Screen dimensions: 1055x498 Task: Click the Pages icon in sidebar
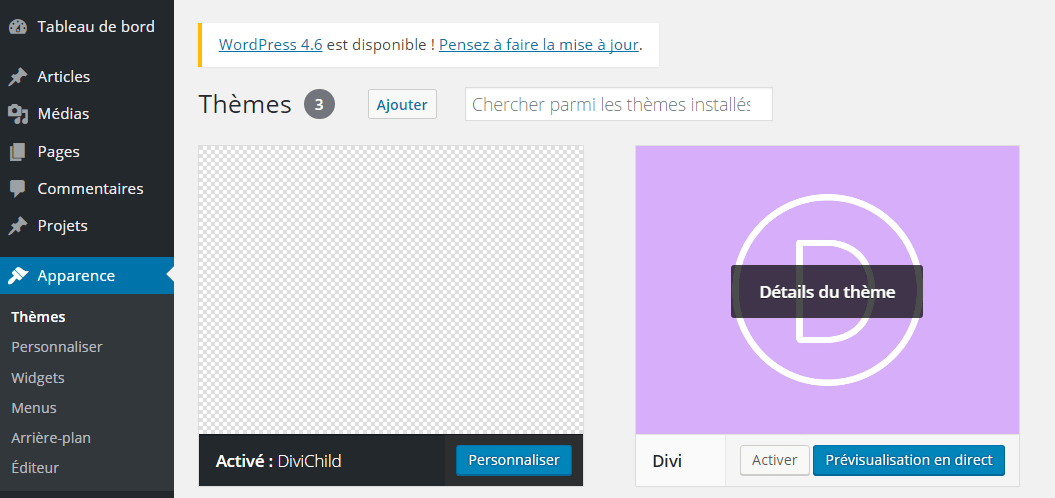(x=17, y=151)
